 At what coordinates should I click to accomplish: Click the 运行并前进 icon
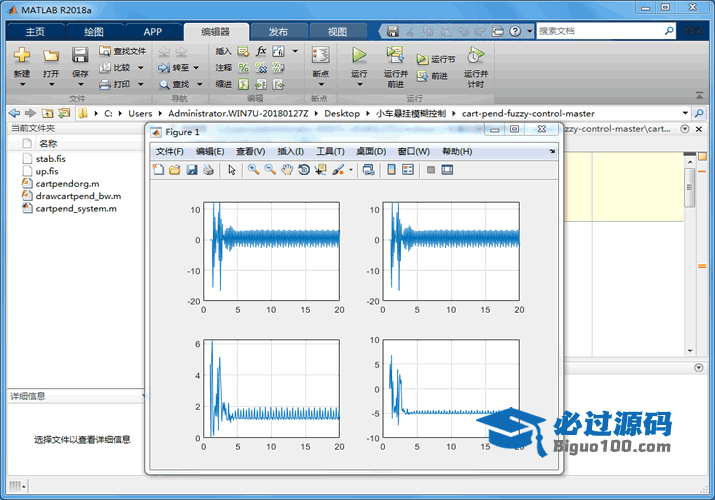click(395, 55)
